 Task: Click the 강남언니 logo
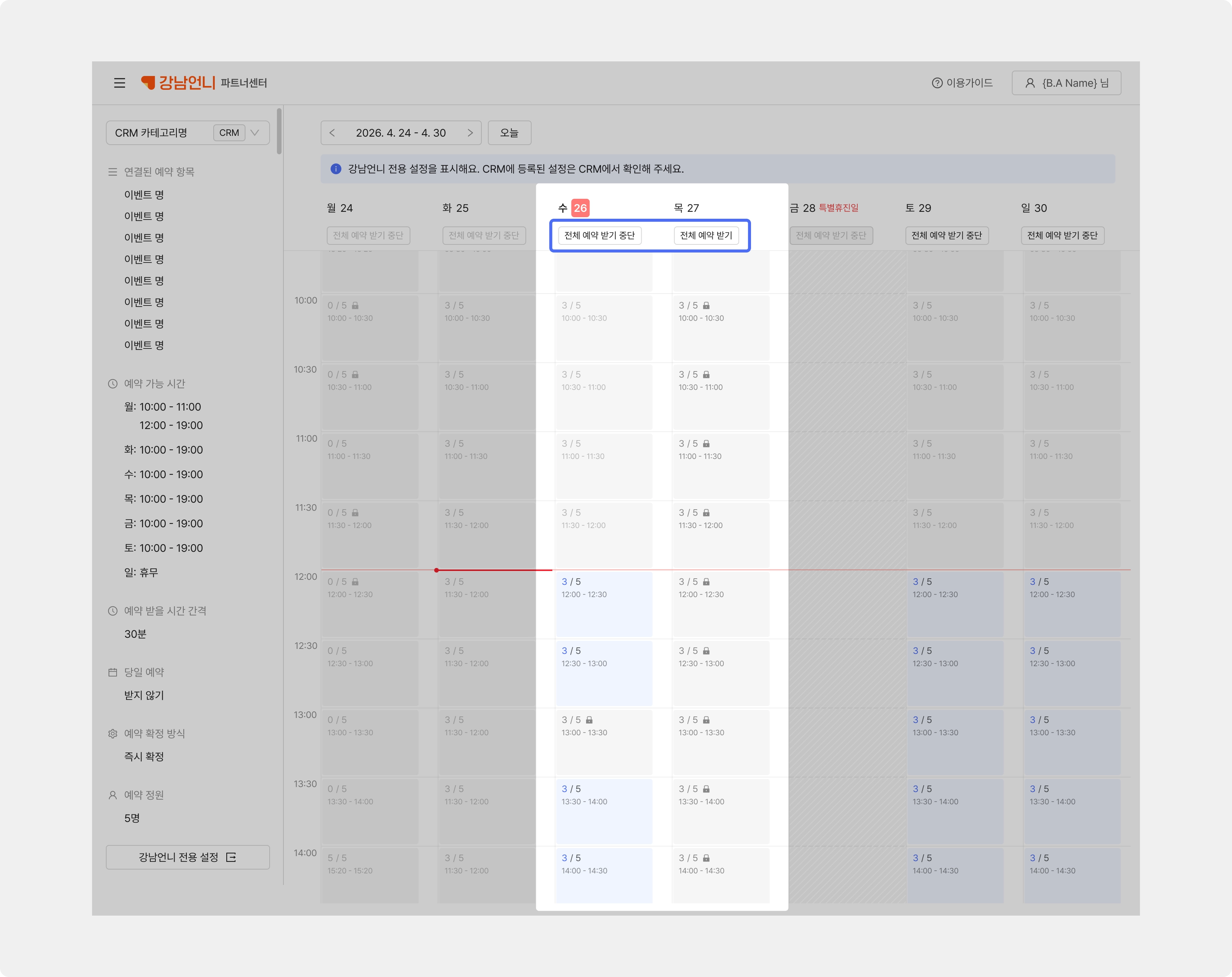pos(178,83)
